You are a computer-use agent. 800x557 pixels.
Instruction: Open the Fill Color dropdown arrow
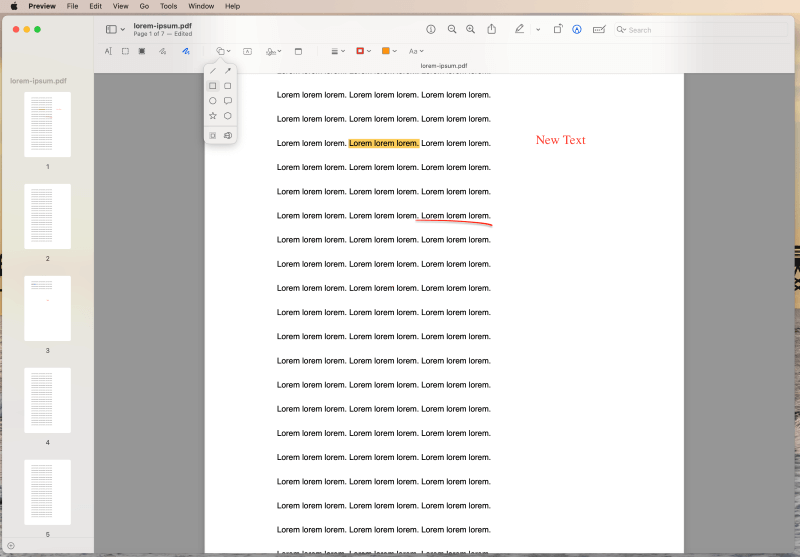(394, 51)
